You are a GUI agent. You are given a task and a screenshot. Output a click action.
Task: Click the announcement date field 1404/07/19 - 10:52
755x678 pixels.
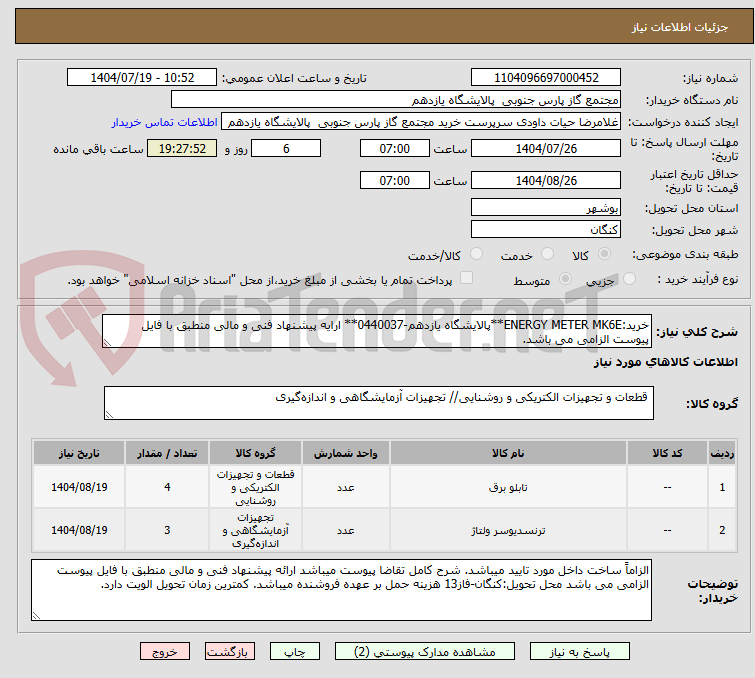point(142,78)
